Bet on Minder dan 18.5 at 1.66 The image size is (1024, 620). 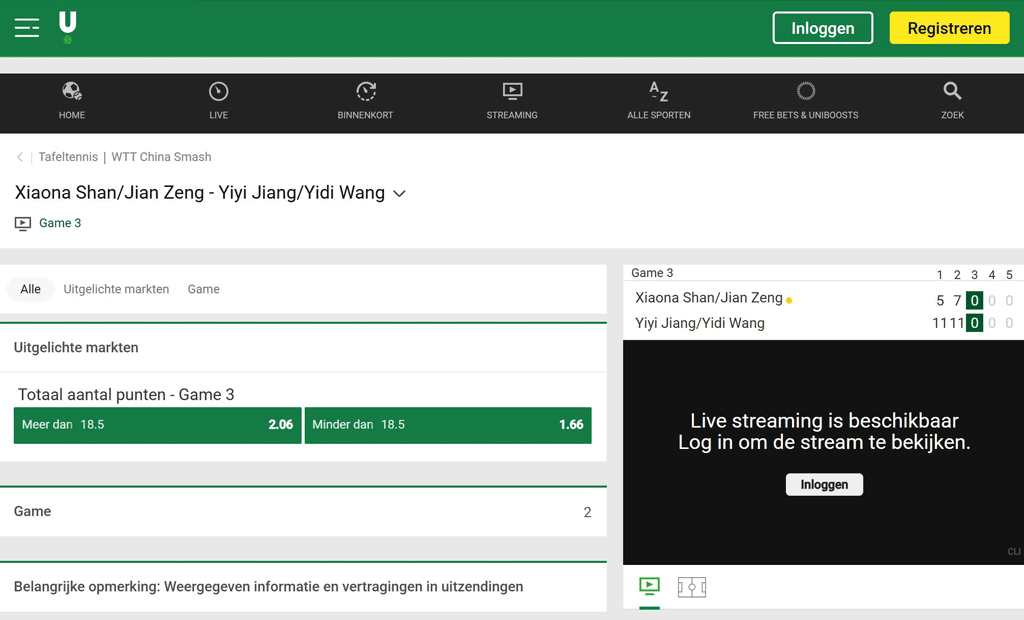448,425
